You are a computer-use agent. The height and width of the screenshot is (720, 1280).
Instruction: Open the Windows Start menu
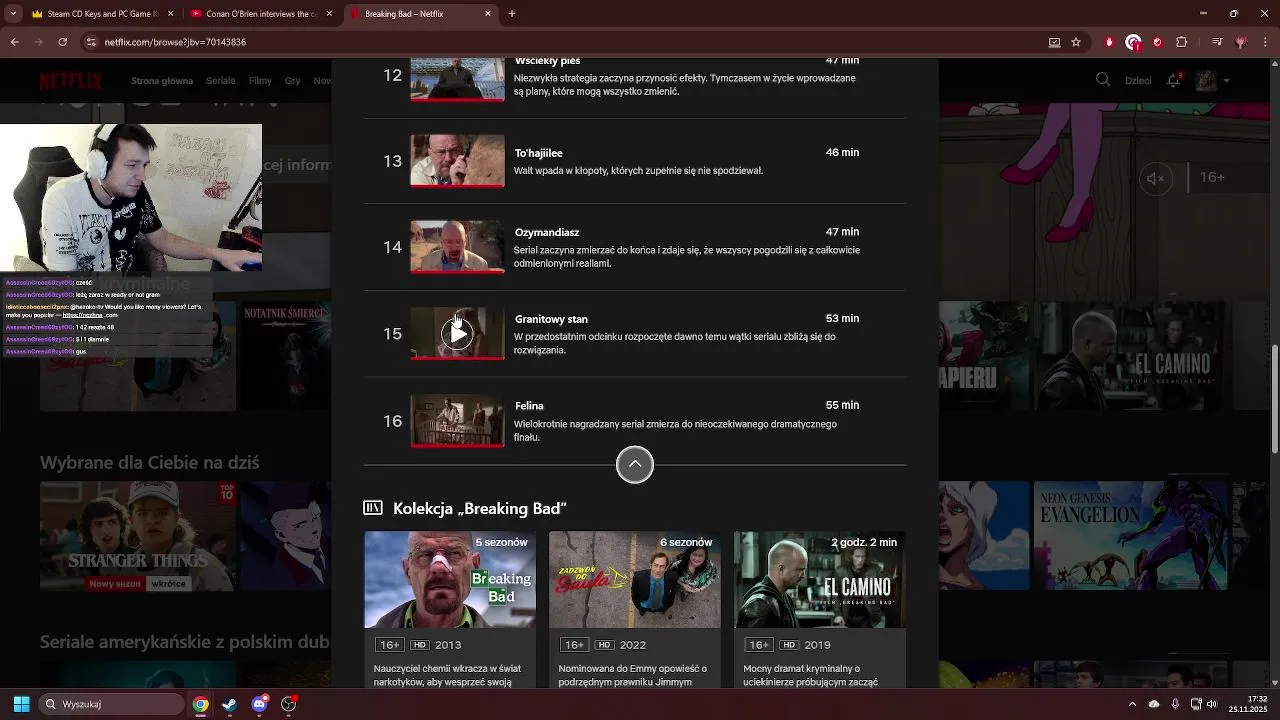21,704
